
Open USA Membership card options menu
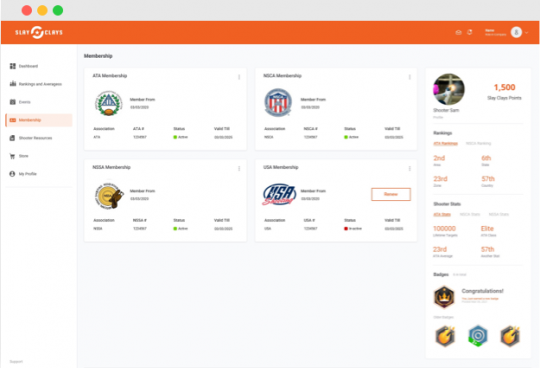coord(409,168)
